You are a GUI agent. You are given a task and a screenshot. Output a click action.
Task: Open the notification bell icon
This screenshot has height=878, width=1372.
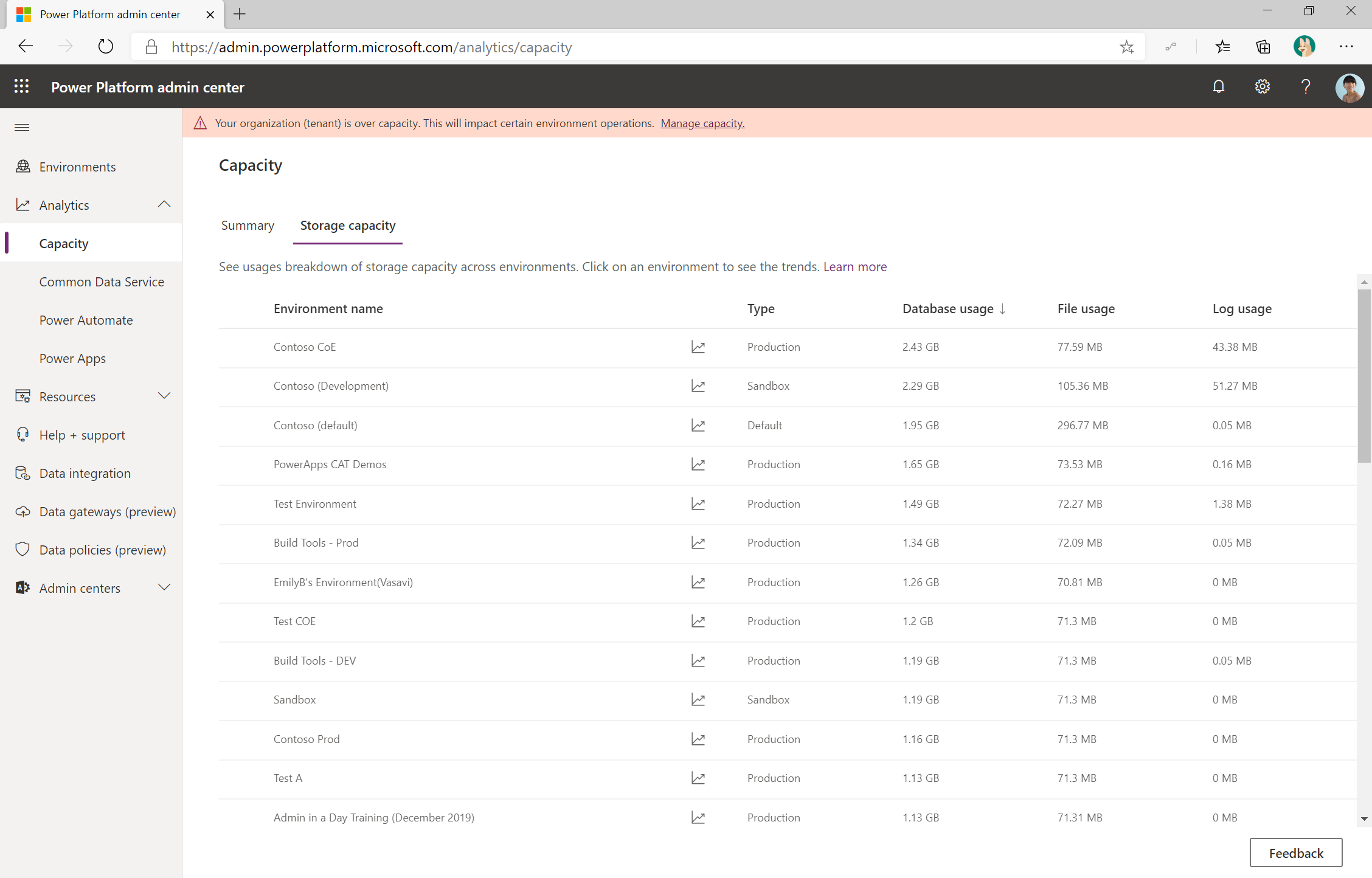click(x=1218, y=88)
